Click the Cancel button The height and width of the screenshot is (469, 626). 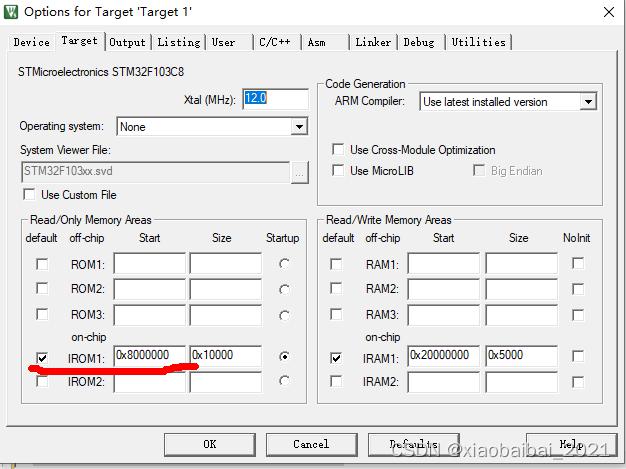pyautogui.click(x=311, y=444)
